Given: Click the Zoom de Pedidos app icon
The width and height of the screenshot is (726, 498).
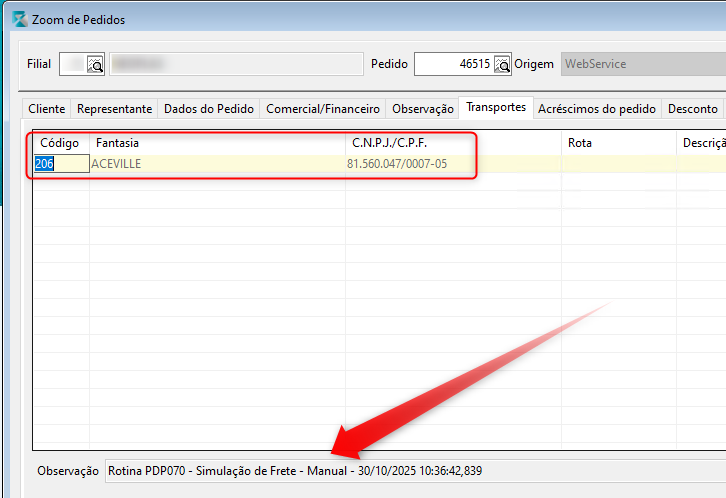Looking at the screenshot, I should pyautogui.click(x=20, y=19).
